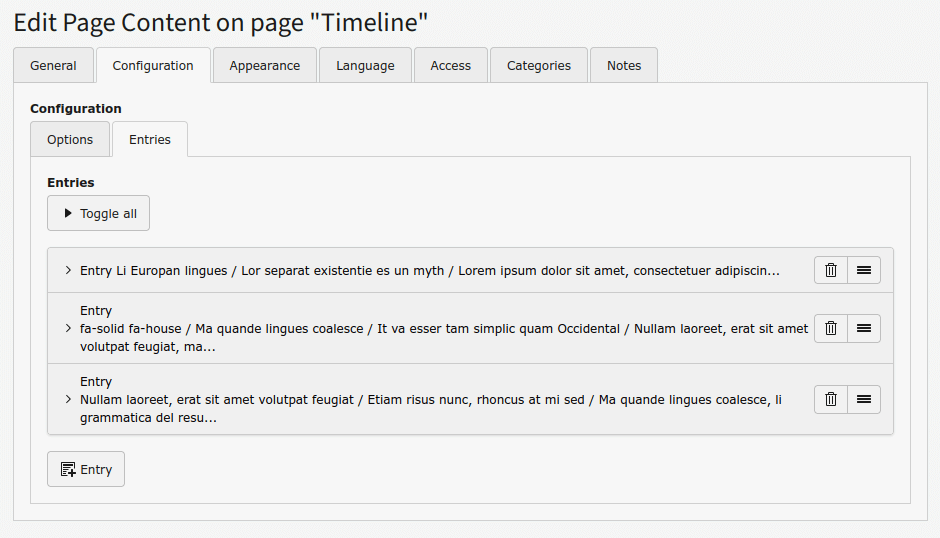Image resolution: width=940 pixels, height=538 pixels.
Task: Switch to the Options sub-tab
Action: 70,140
